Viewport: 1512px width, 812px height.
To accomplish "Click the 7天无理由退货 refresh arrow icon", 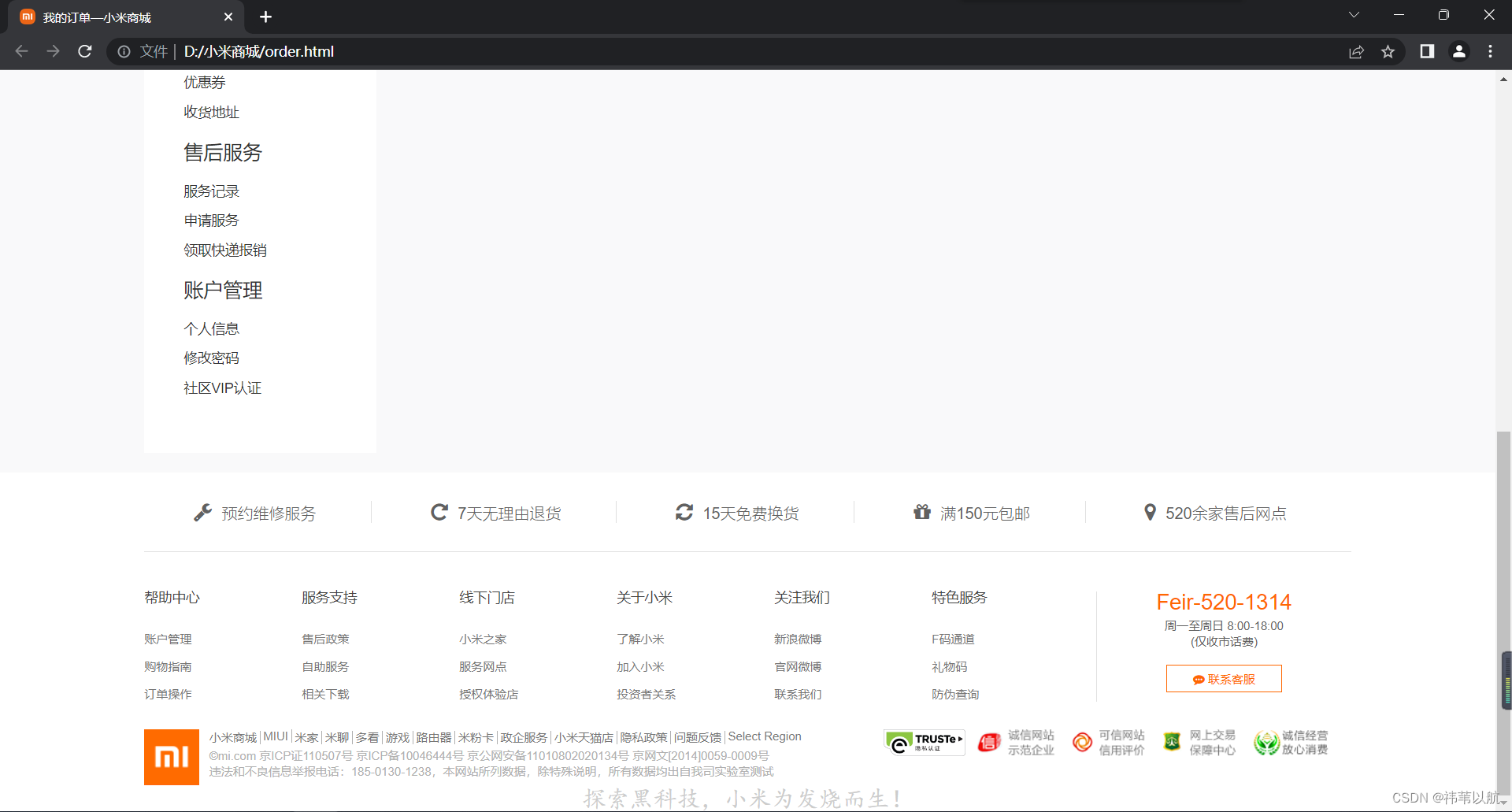I will [x=439, y=512].
